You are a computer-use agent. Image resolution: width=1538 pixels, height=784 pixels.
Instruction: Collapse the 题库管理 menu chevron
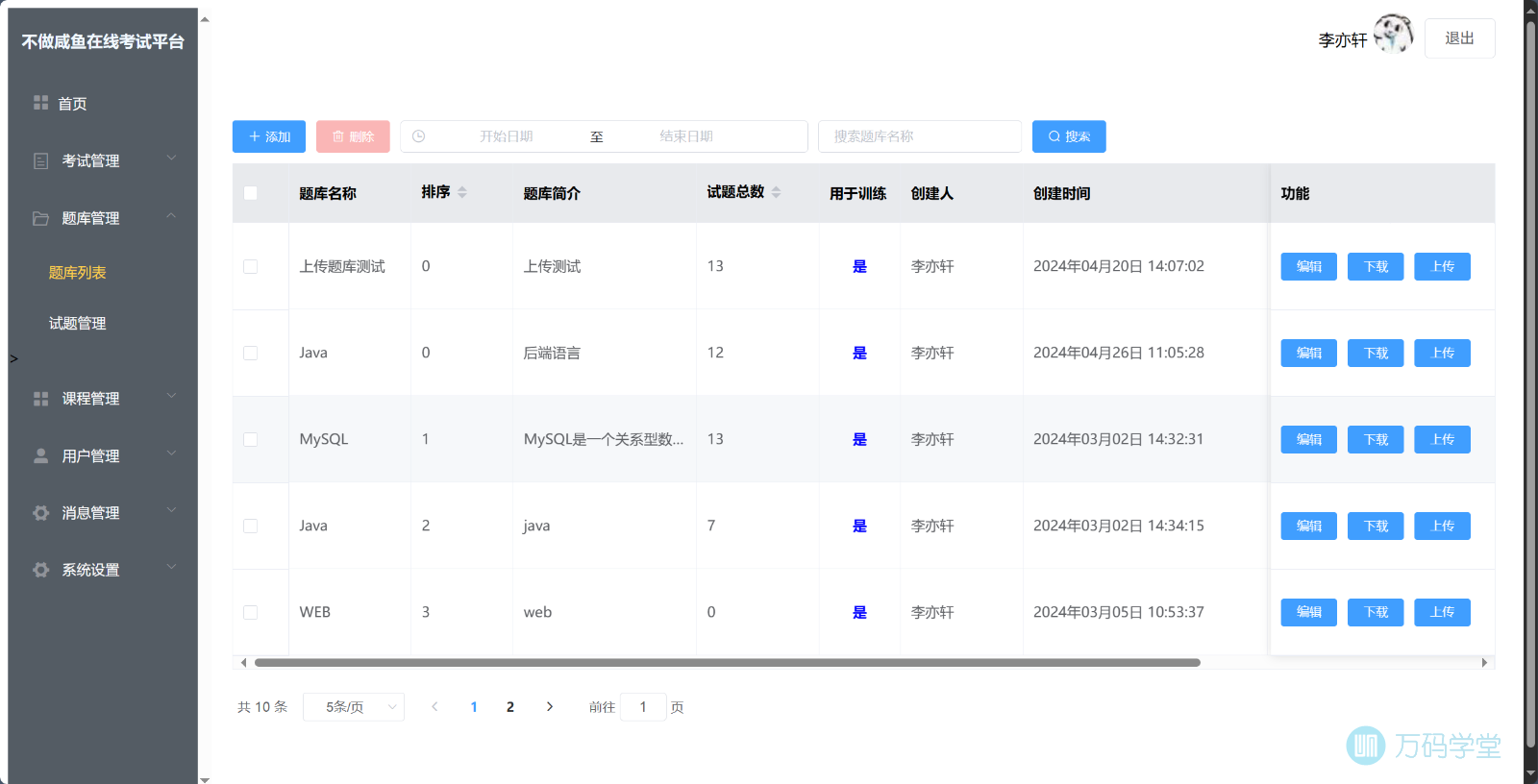pyautogui.click(x=171, y=216)
